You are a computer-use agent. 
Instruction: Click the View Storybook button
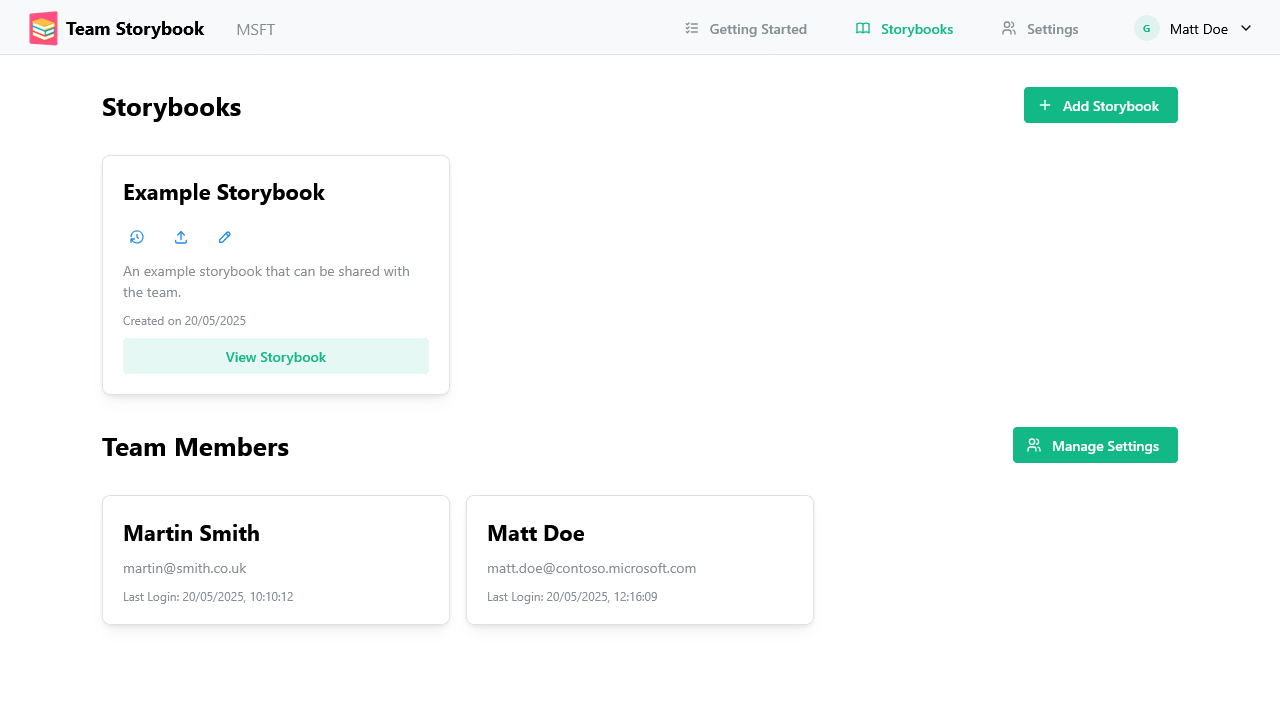click(x=276, y=357)
